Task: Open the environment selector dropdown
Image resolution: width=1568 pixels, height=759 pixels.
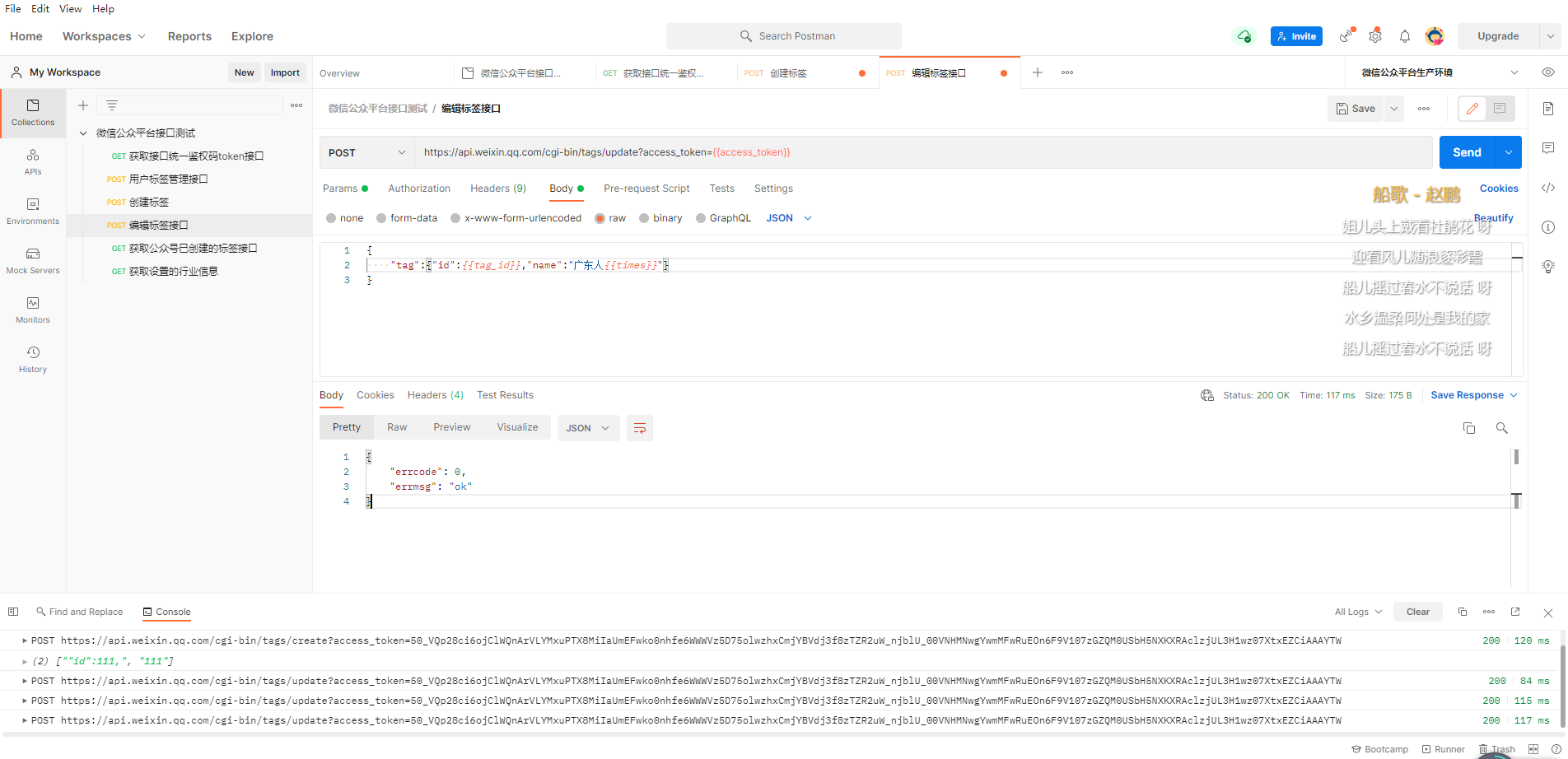Action: coord(1439,72)
